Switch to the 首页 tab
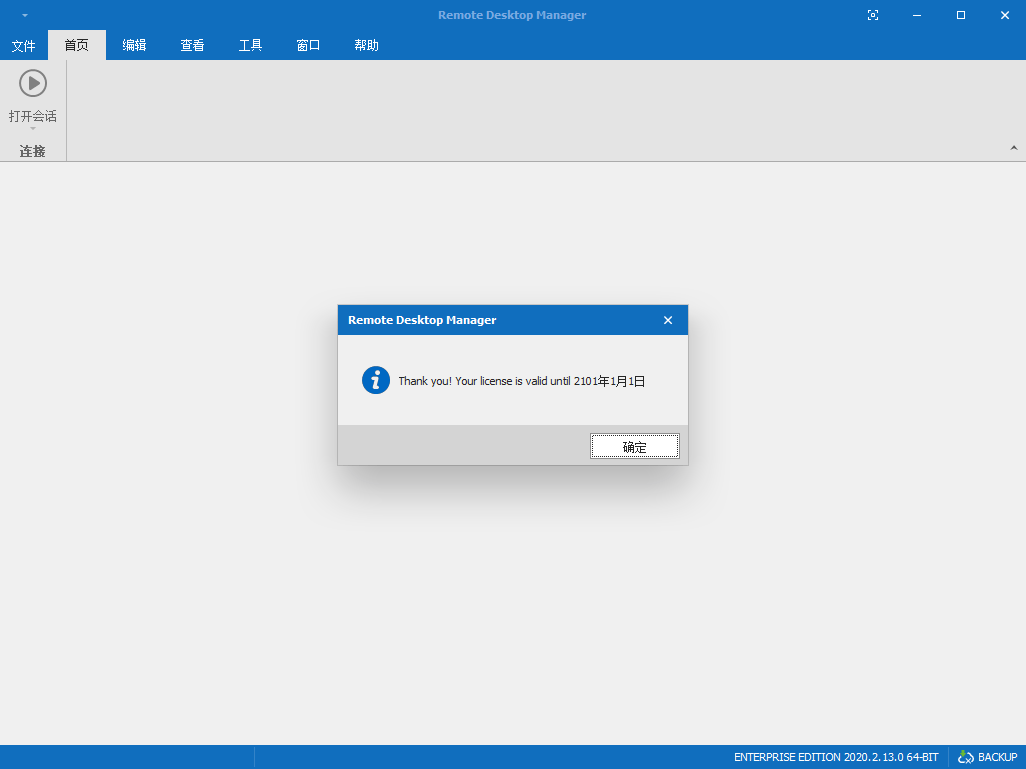Viewport: 1026px width, 769px height. 77,45
